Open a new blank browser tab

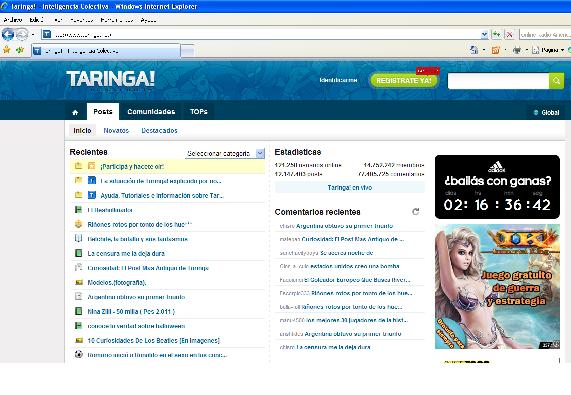(x=188, y=51)
